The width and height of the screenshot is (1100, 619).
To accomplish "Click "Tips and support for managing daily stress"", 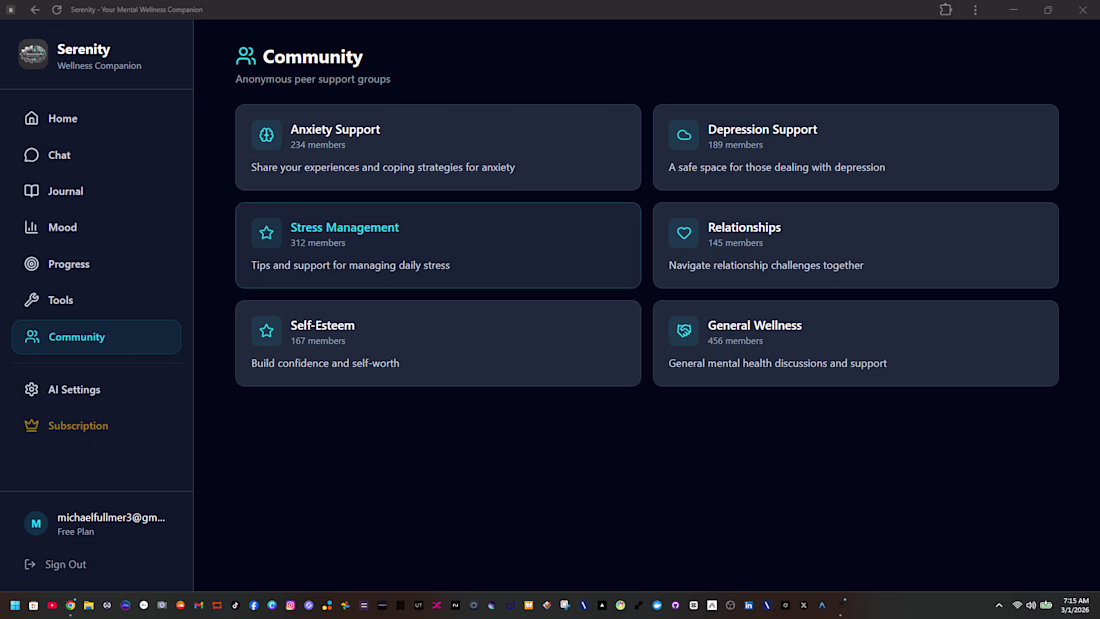I will [x=351, y=265].
